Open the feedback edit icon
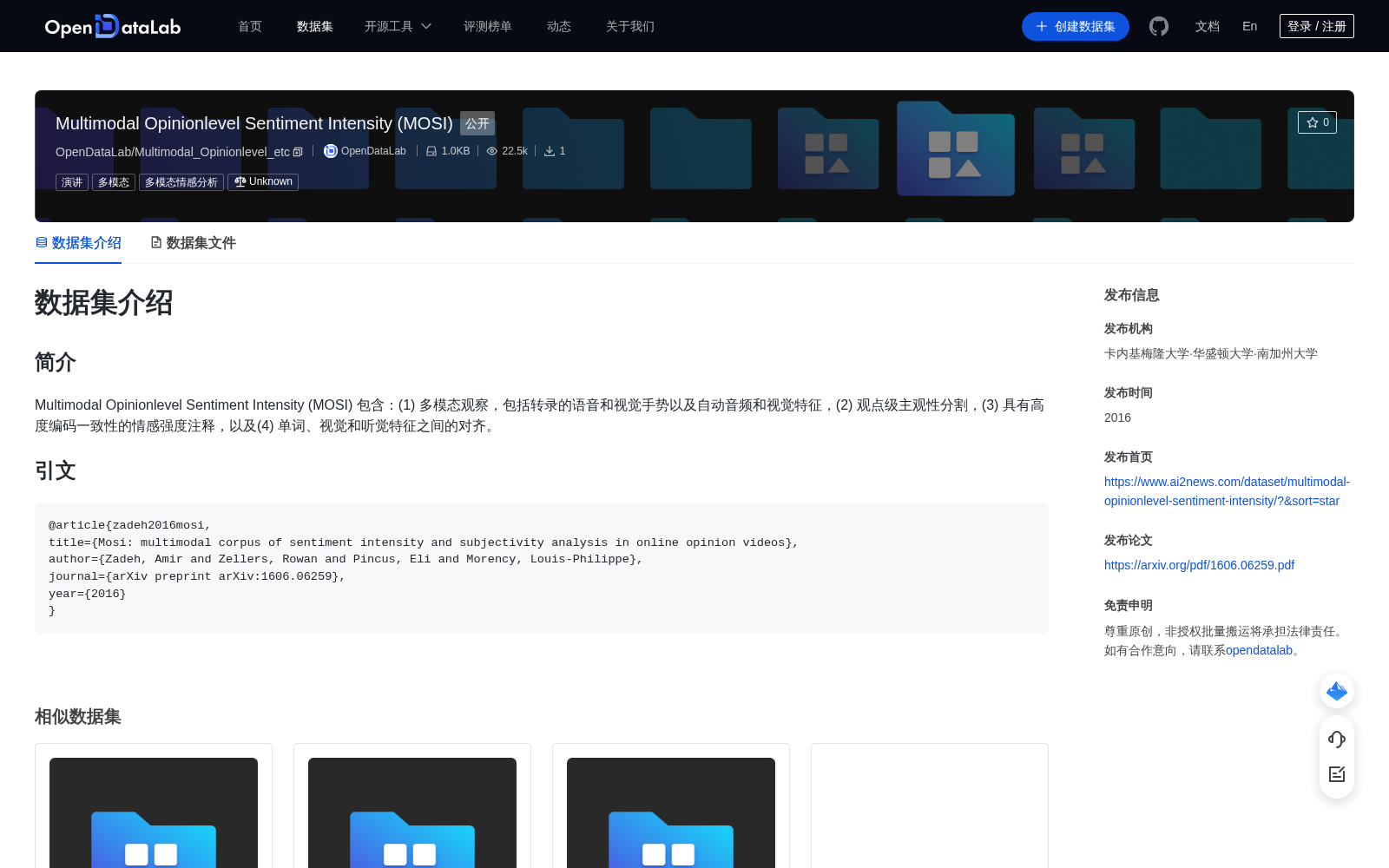The height and width of the screenshot is (868, 1389). tap(1337, 774)
